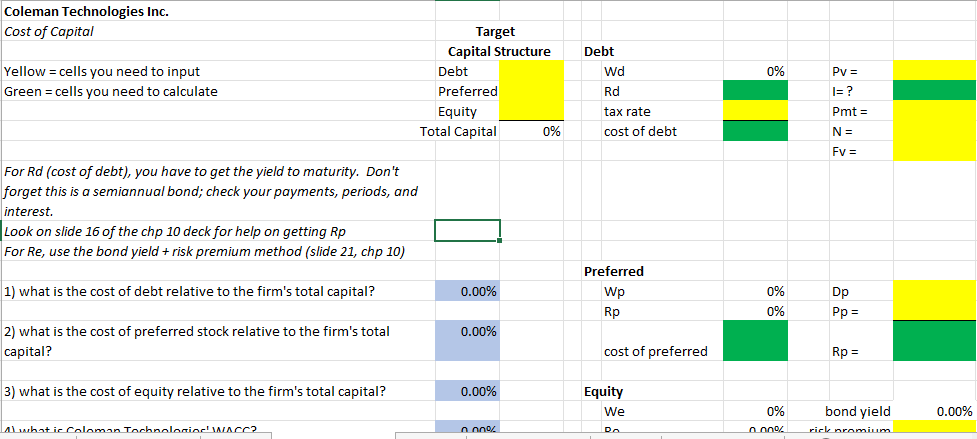Click question 2 about preferred stock cost
The width and height of the screenshot is (977, 439).
[197, 341]
